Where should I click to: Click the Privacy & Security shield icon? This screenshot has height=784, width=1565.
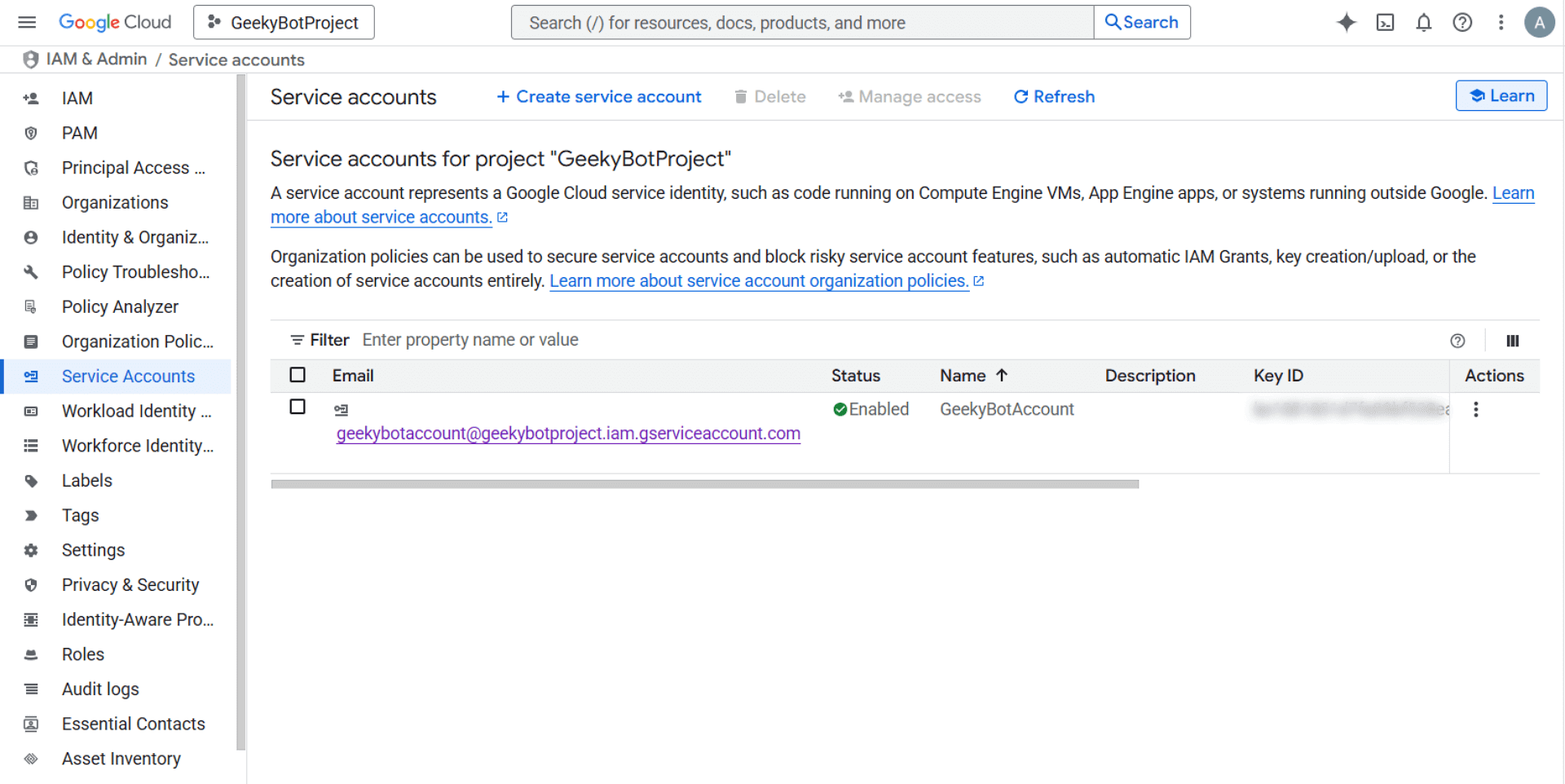pos(31,585)
